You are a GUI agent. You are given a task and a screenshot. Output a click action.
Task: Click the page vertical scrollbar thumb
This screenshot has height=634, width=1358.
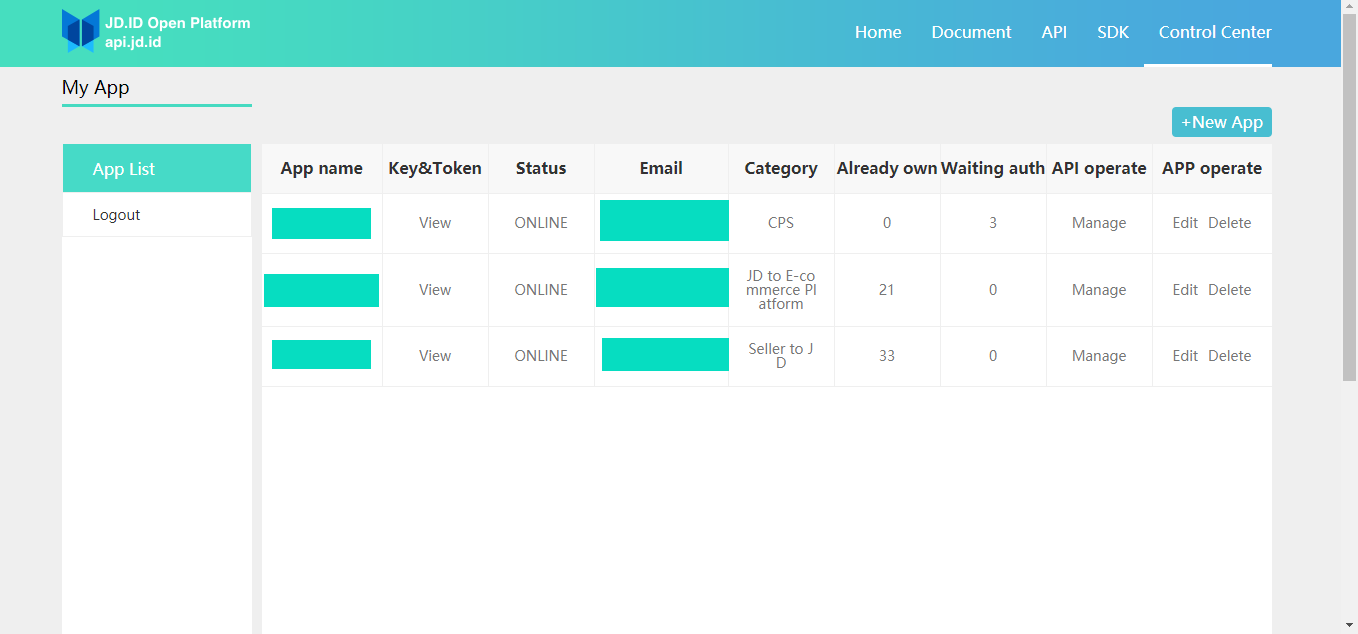click(x=1349, y=198)
